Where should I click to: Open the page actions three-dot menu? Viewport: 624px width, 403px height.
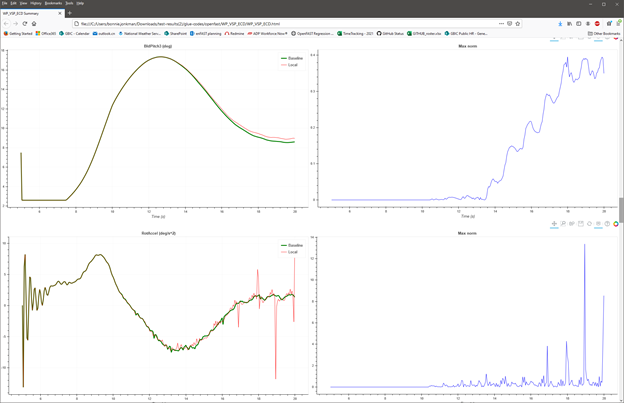501,23
